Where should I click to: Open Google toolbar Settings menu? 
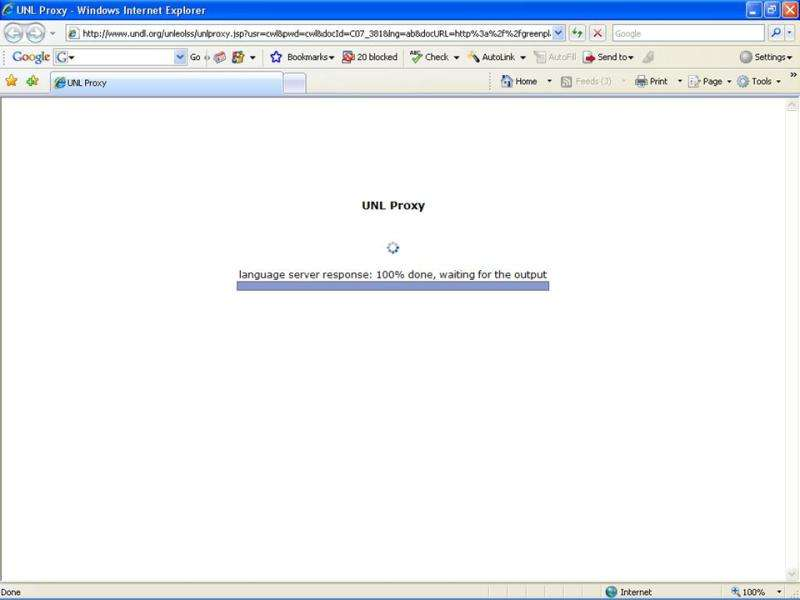[766, 57]
